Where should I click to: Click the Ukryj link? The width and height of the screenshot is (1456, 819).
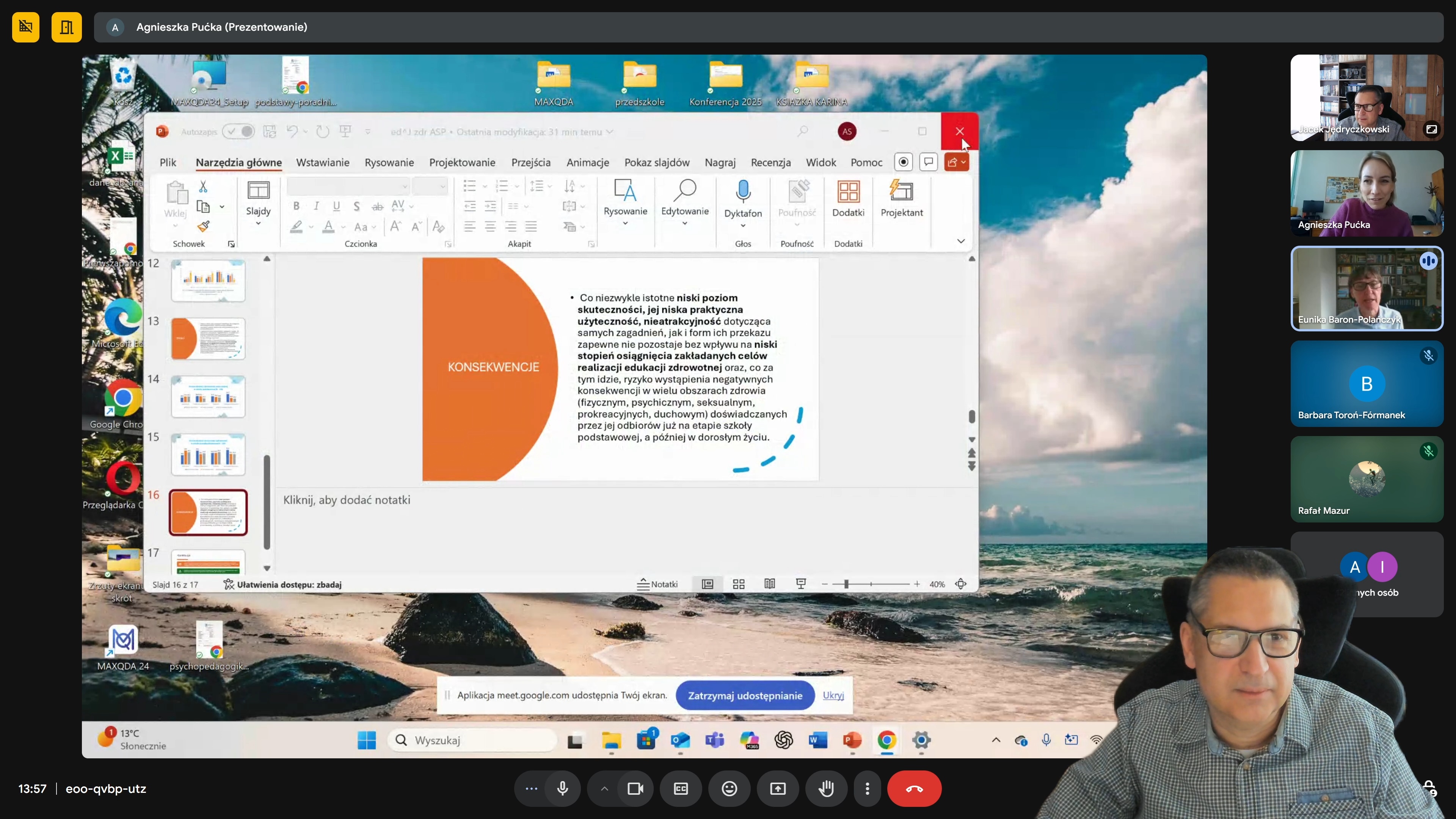tap(833, 695)
